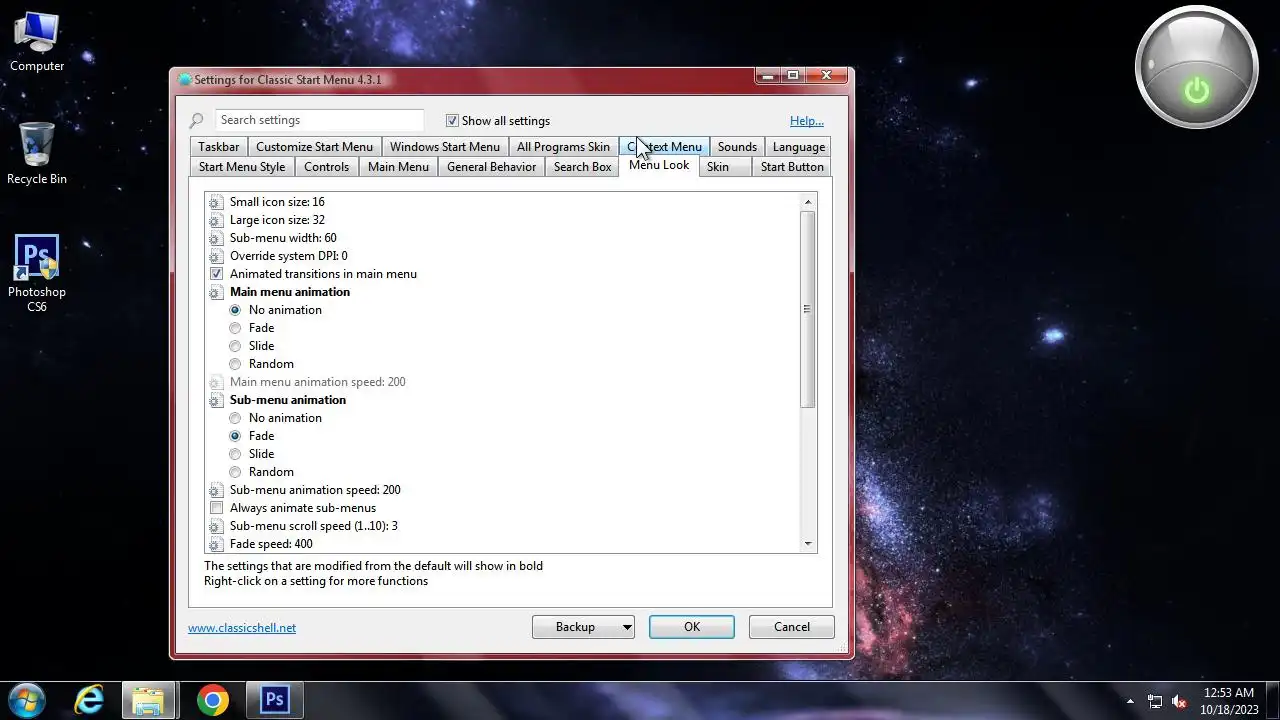
Task: Open the Language tab
Action: [799, 147]
